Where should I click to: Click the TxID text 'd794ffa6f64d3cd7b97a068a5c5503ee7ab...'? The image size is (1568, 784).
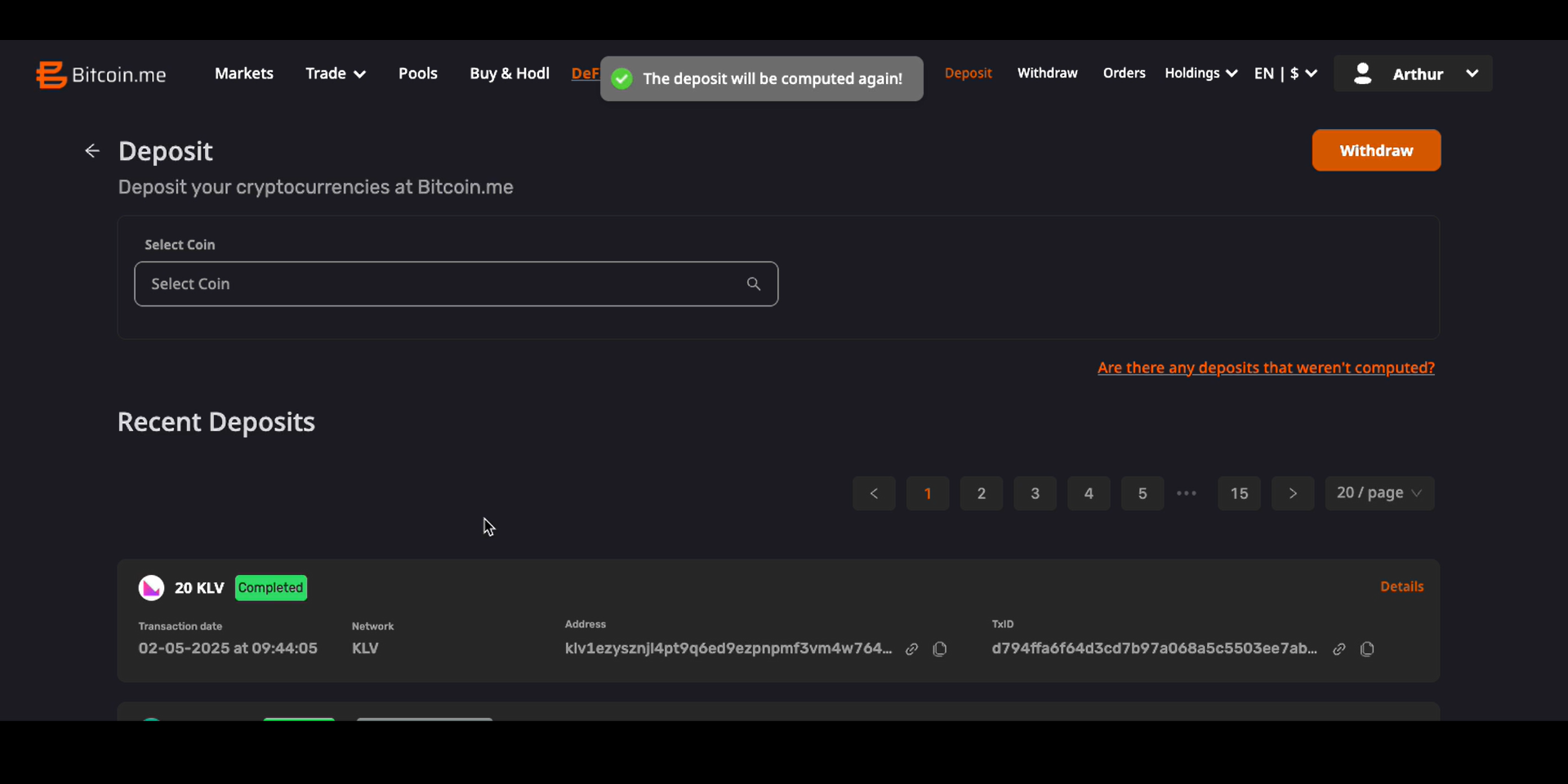pyautogui.click(x=1155, y=648)
